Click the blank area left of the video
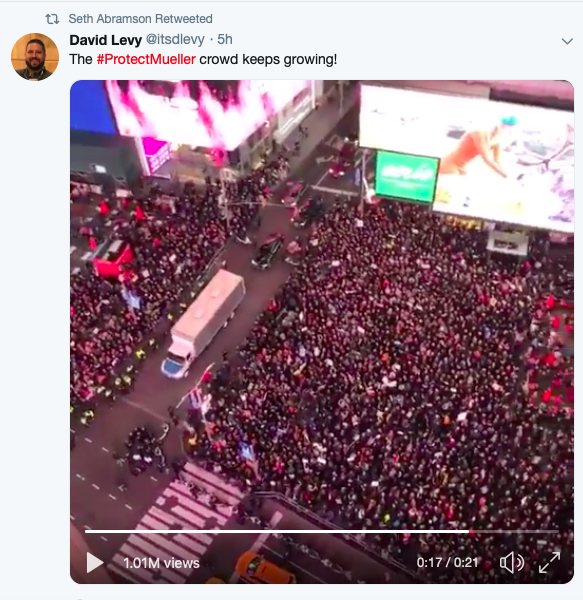Image resolution: width=583 pixels, height=600 pixels. tap(35, 329)
